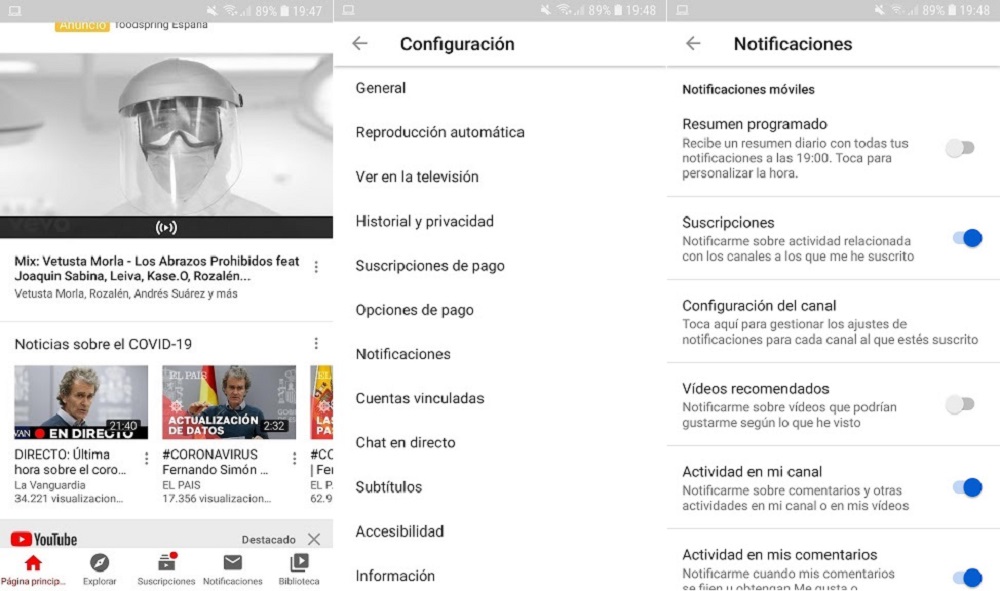Play the Vetusta Morla mix video thumbnail
The height and width of the screenshot is (591, 1000).
pos(166,145)
